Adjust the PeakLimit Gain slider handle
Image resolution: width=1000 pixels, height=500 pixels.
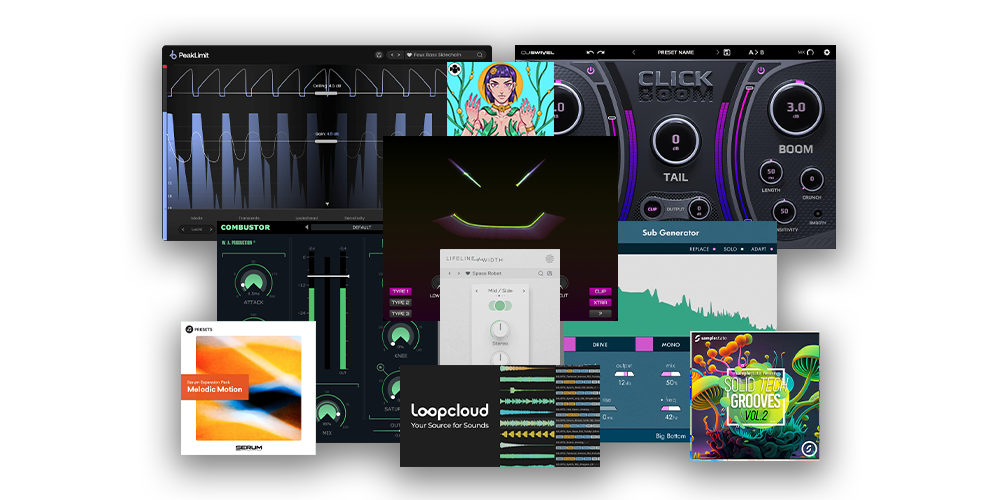click(326, 141)
